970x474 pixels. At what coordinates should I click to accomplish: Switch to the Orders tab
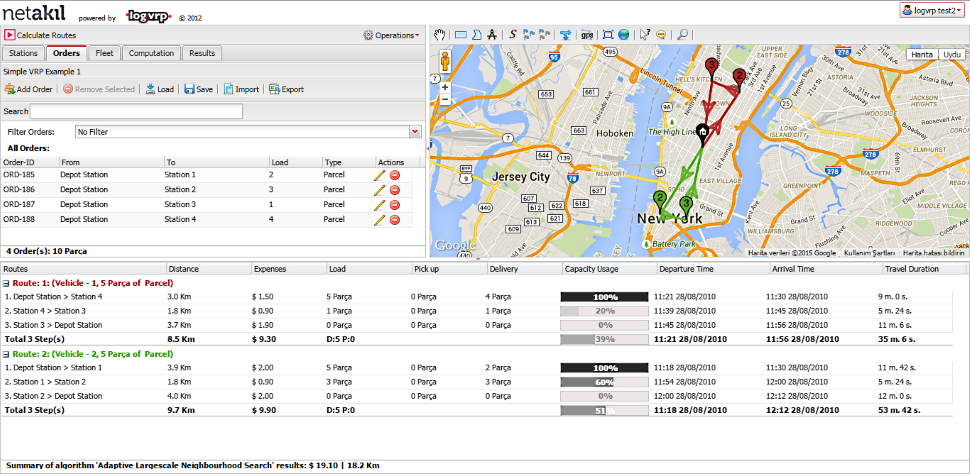[x=67, y=53]
